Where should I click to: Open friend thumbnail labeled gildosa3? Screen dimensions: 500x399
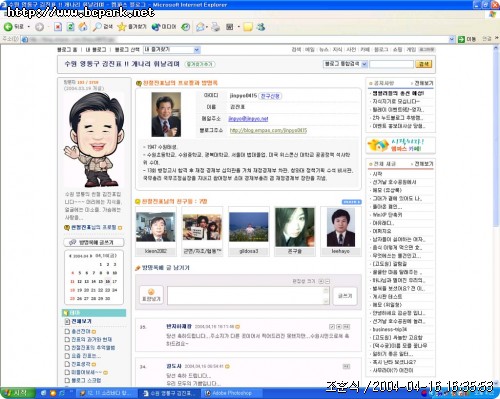(x=249, y=232)
